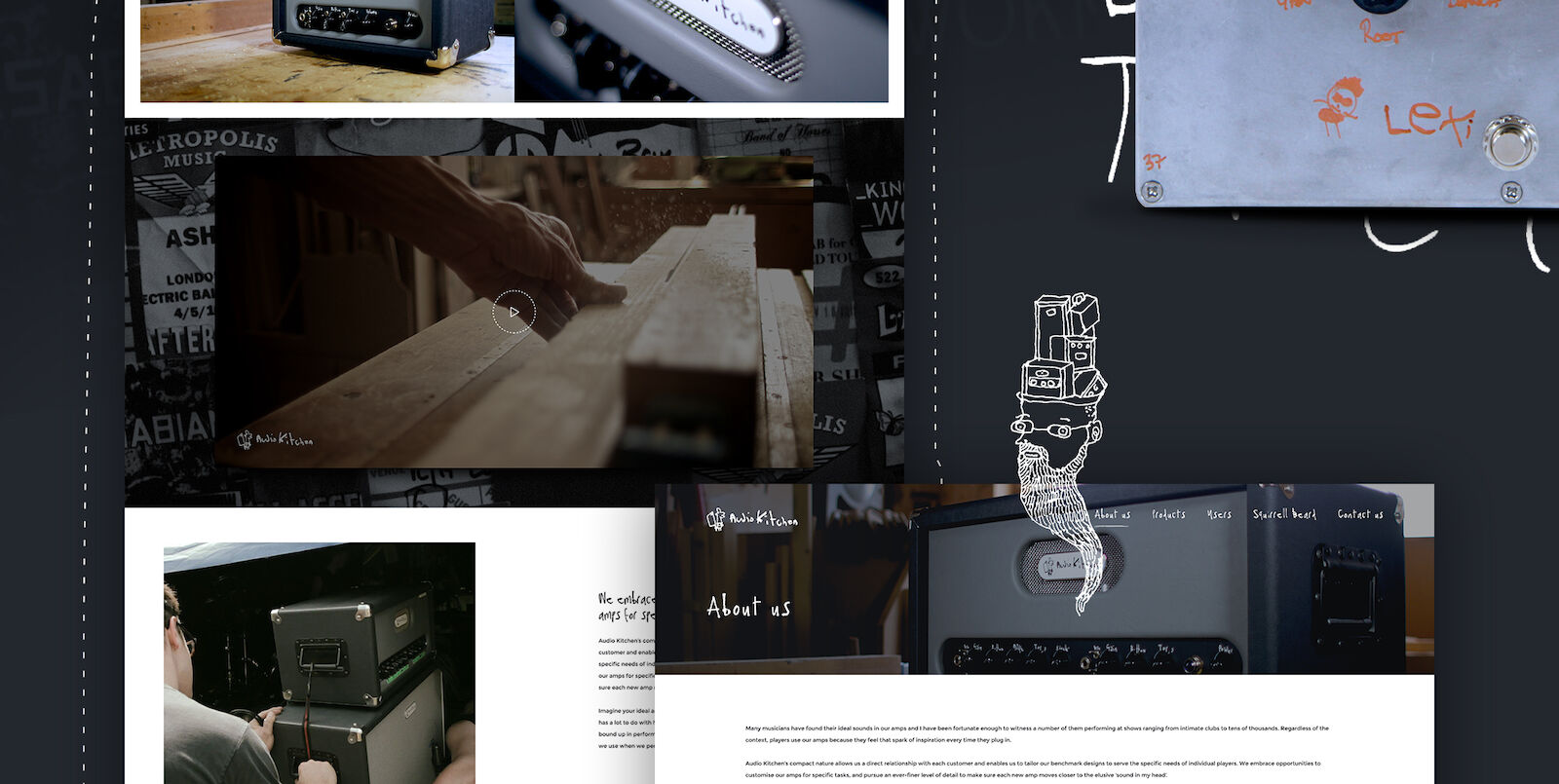Click the orange number 37 on pedal

pos(1155,162)
